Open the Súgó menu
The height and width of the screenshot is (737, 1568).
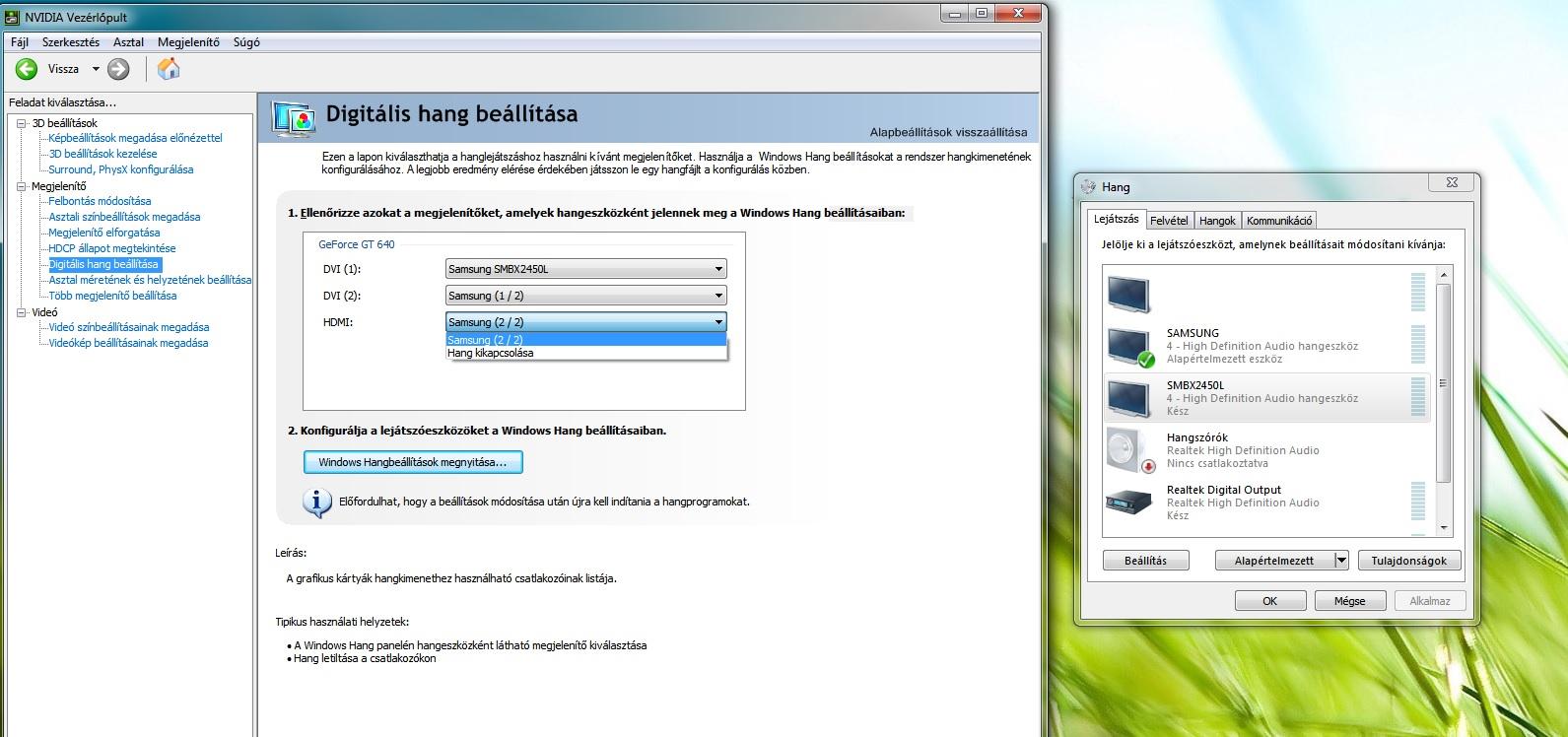[246, 42]
